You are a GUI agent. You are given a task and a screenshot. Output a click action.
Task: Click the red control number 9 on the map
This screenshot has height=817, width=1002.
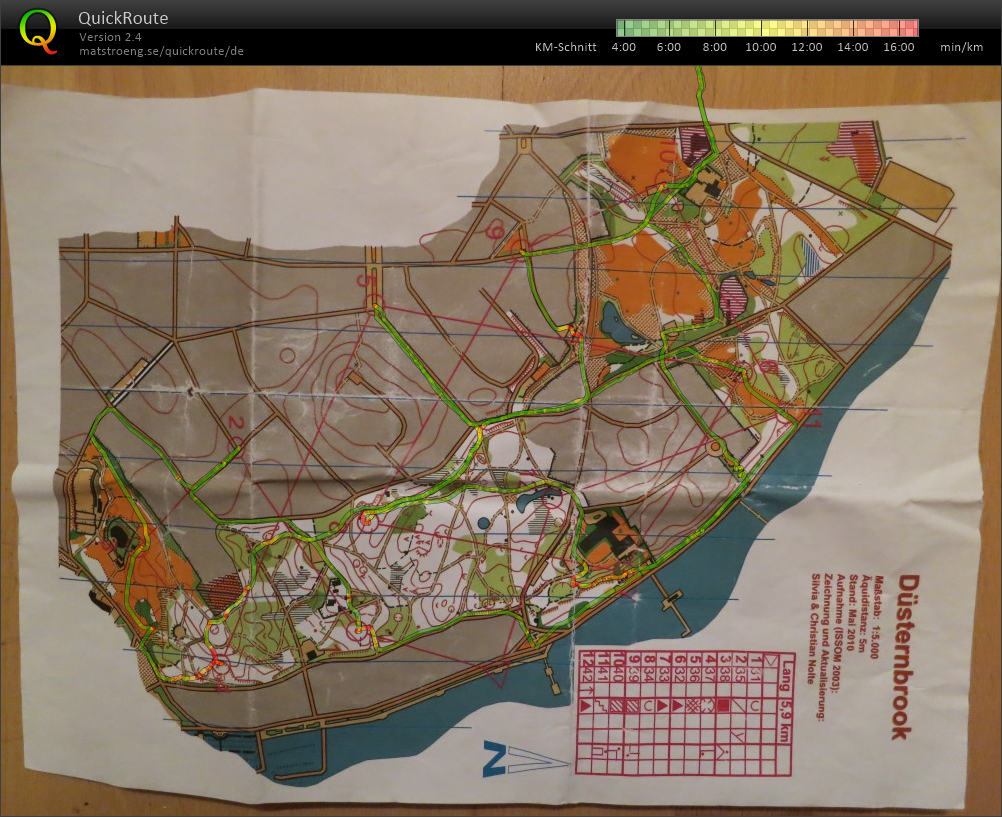coord(493,232)
